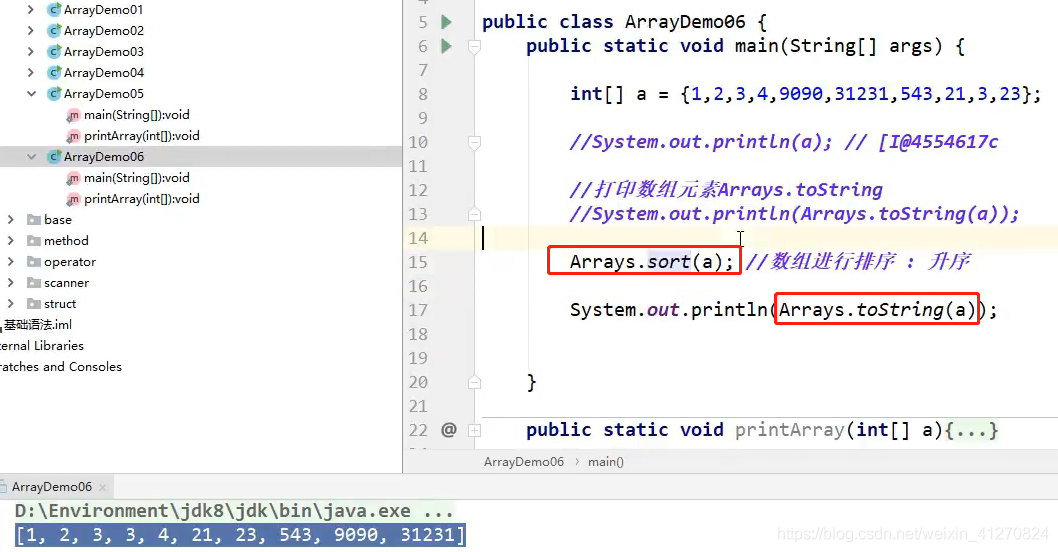
Task: Select ArrayDemo03 in project tree
Action: 103,52
